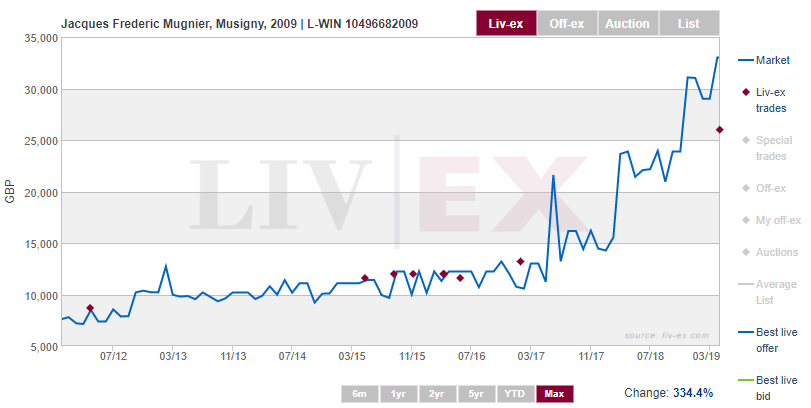Open the Off-ex tab
Screen dimensions: 811x408
[567, 24]
